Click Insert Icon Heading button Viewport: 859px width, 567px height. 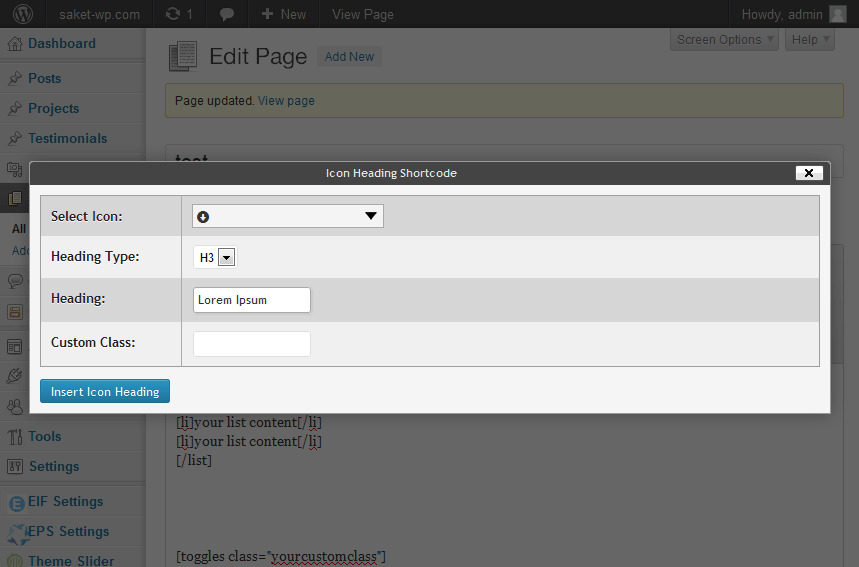point(105,391)
